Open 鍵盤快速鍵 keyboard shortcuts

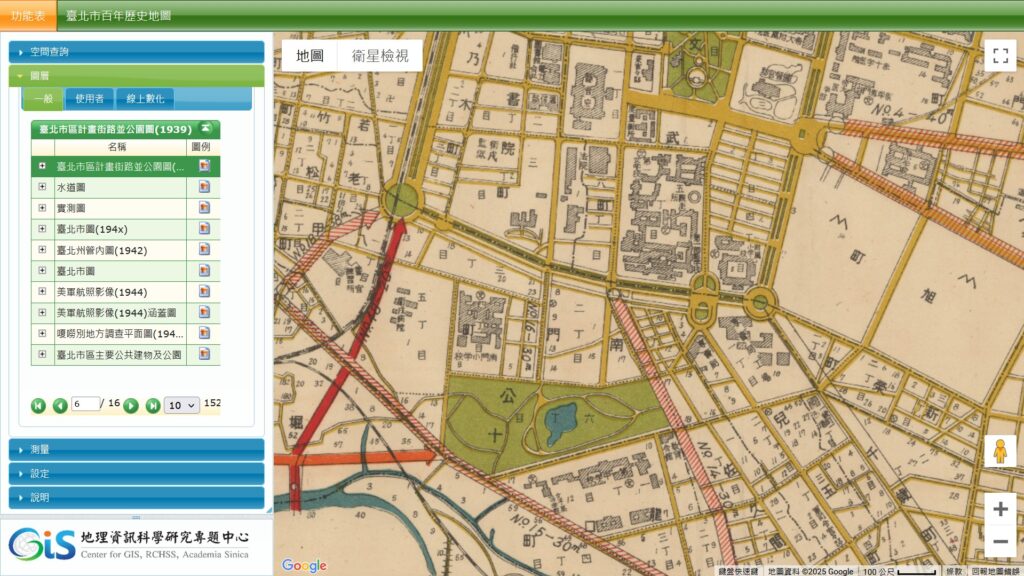click(738, 571)
